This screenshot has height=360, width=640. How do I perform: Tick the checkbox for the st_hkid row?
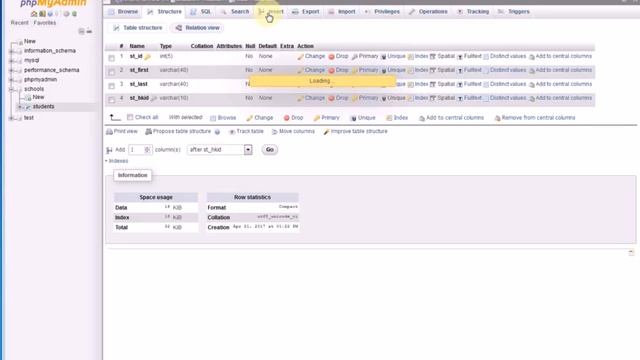click(x=111, y=100)
